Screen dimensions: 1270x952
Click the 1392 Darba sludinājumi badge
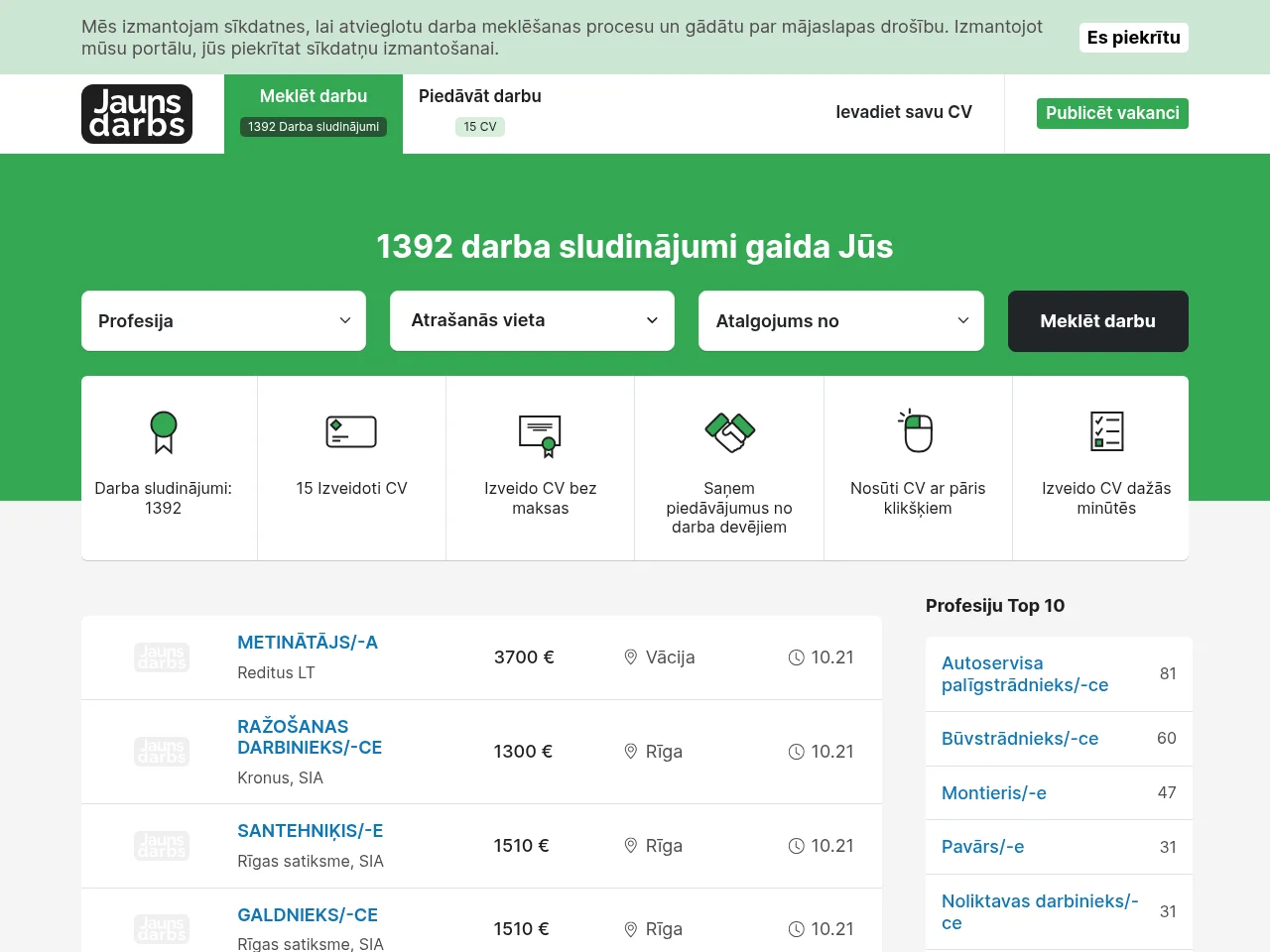pyautogui.click(x=314, y=127)
